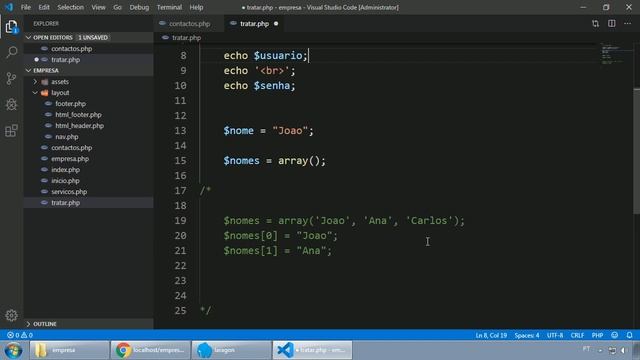Change indentation via Spaces: 4

click(x=527, y=335)
